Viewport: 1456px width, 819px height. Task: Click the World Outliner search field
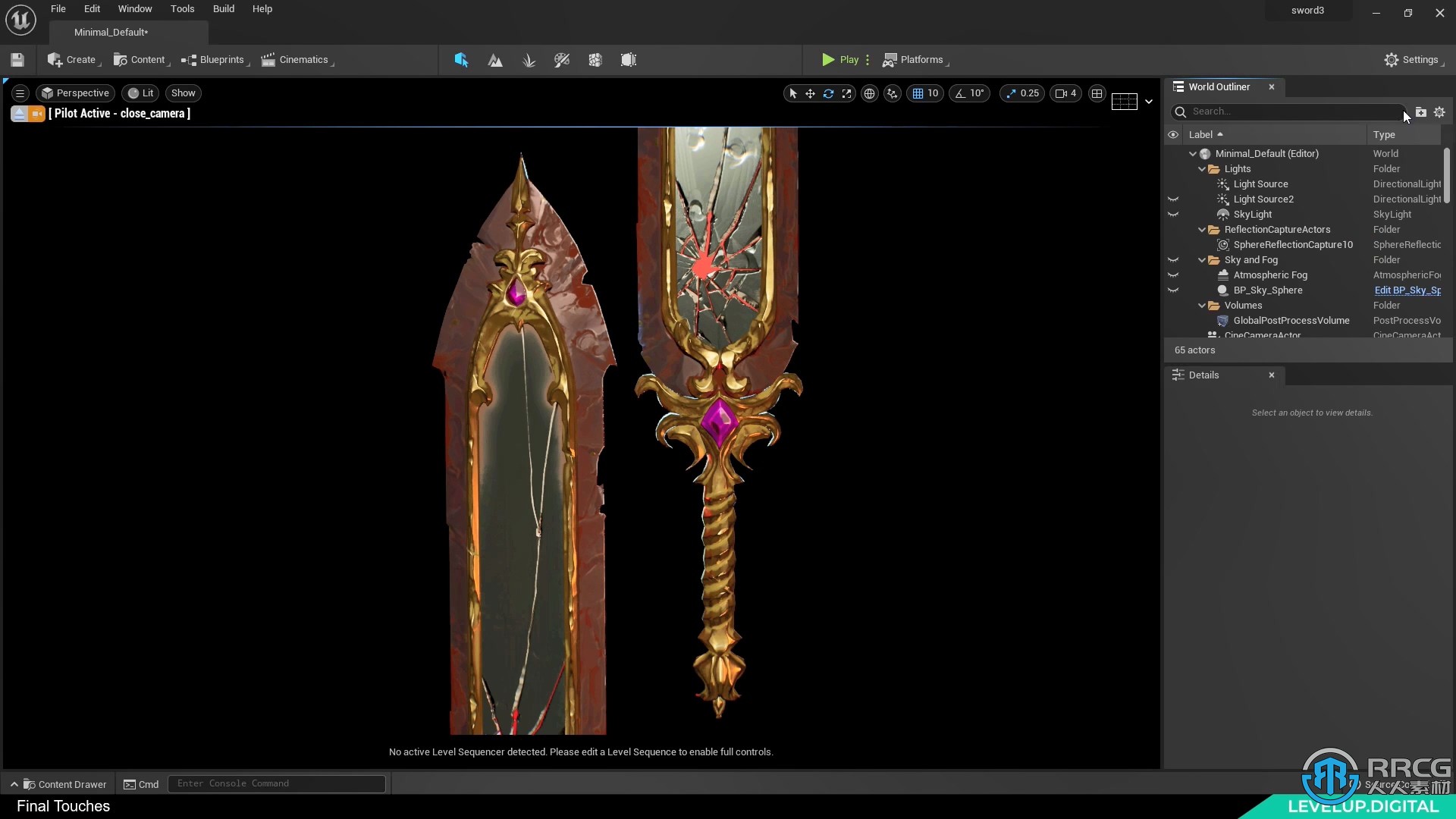[1290, 111]
